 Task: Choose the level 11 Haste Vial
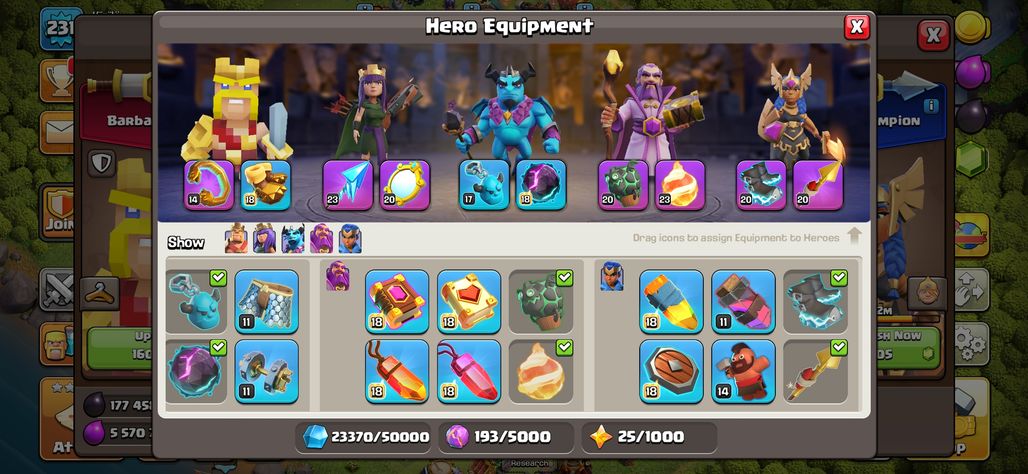pos(743,302)
